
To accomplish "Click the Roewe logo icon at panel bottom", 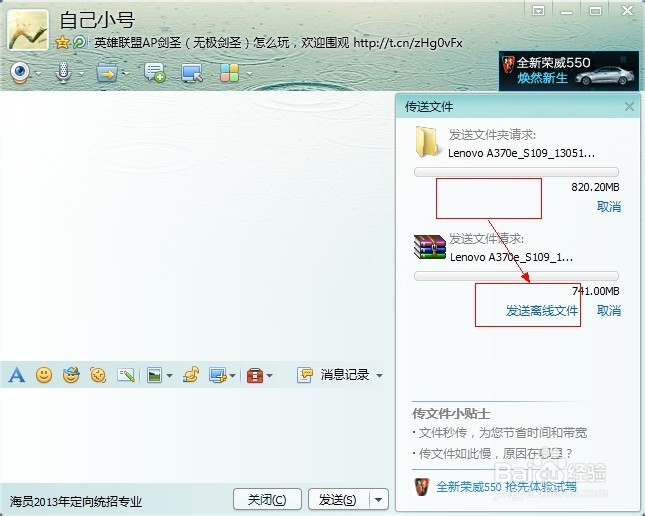I will tap(422, 487).
